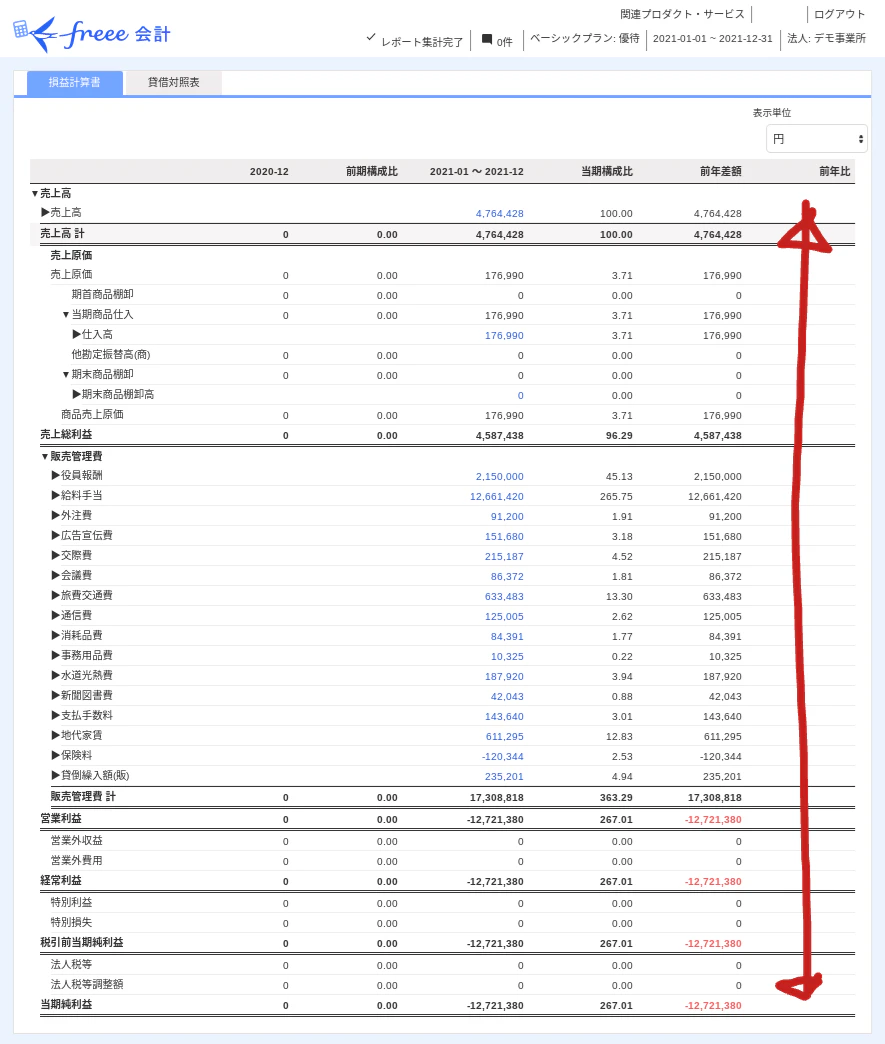Expand the 新聞図書費 row

[x=56, y=695]
